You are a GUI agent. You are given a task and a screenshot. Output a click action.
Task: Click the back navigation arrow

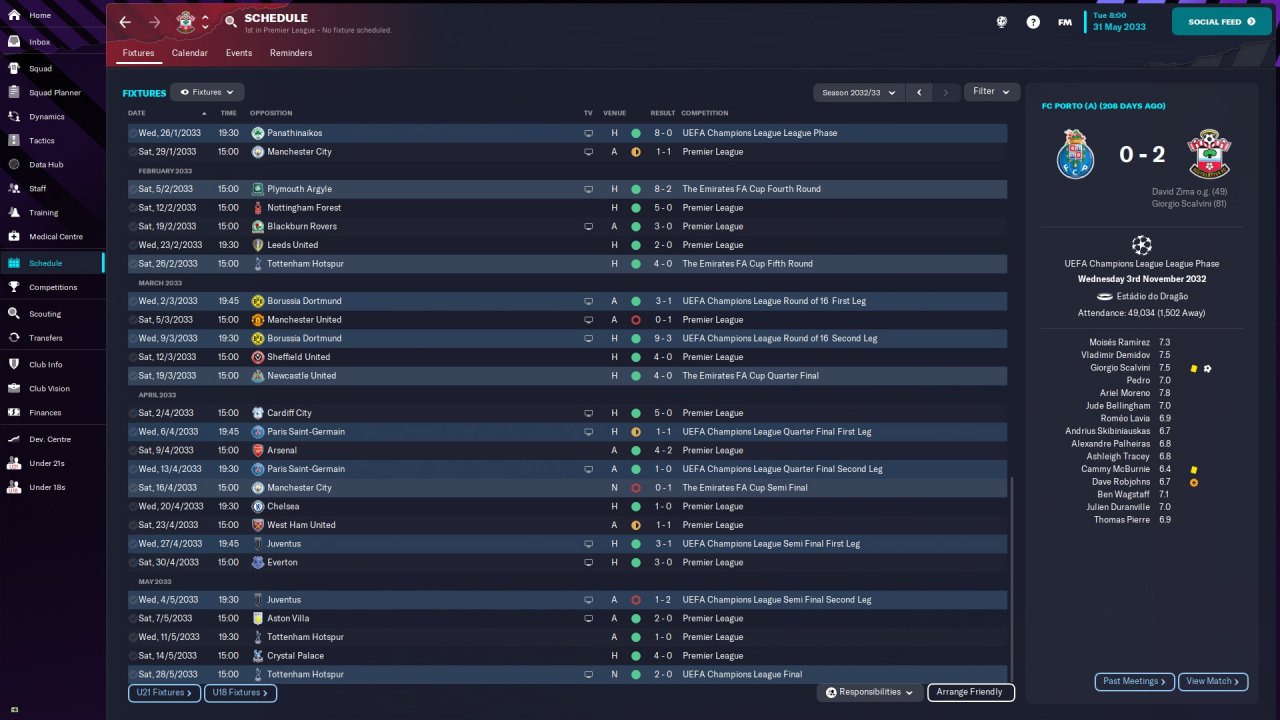pyautogui.click(x=125, y=22)
